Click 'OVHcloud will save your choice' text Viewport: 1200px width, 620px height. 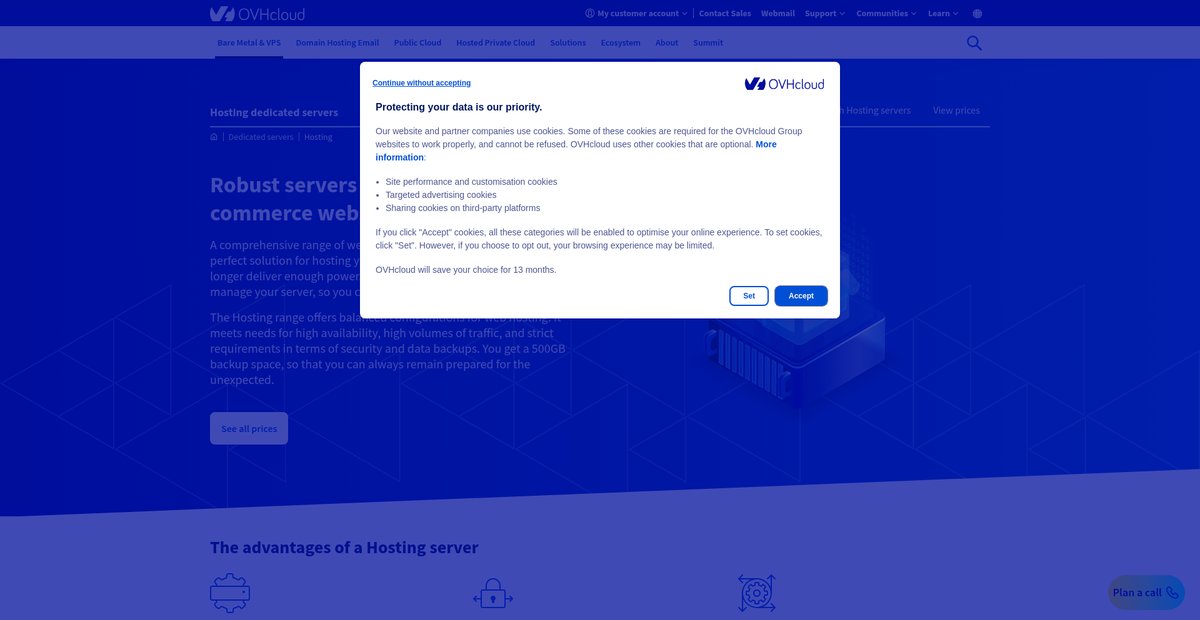(x=466, y=270)
